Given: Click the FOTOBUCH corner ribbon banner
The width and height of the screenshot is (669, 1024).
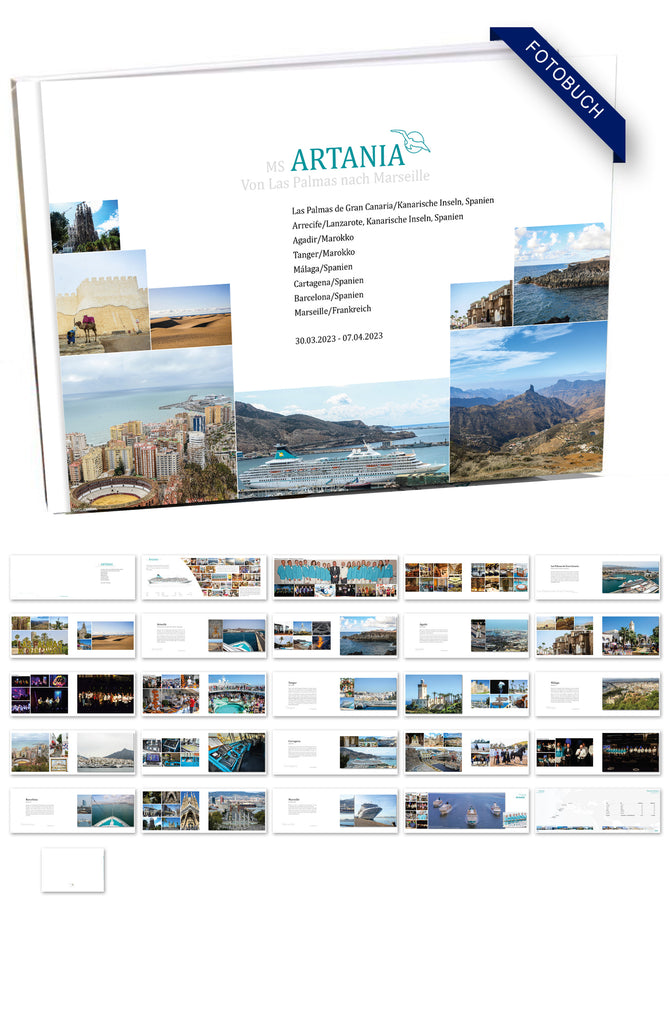Looking at the screenshot, I should click(566, 88).
